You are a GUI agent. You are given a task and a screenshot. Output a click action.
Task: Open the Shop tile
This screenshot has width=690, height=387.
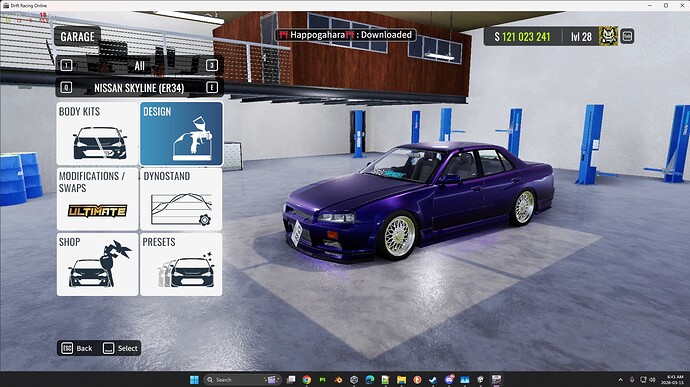(97, 264)
